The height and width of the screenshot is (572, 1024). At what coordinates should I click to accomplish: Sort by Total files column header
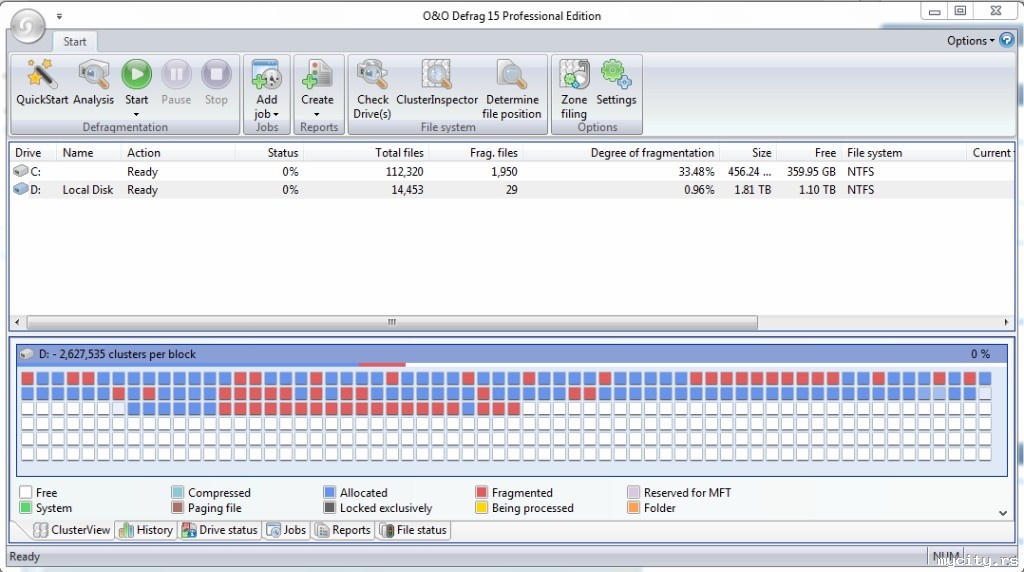click(x=366, y=153)
